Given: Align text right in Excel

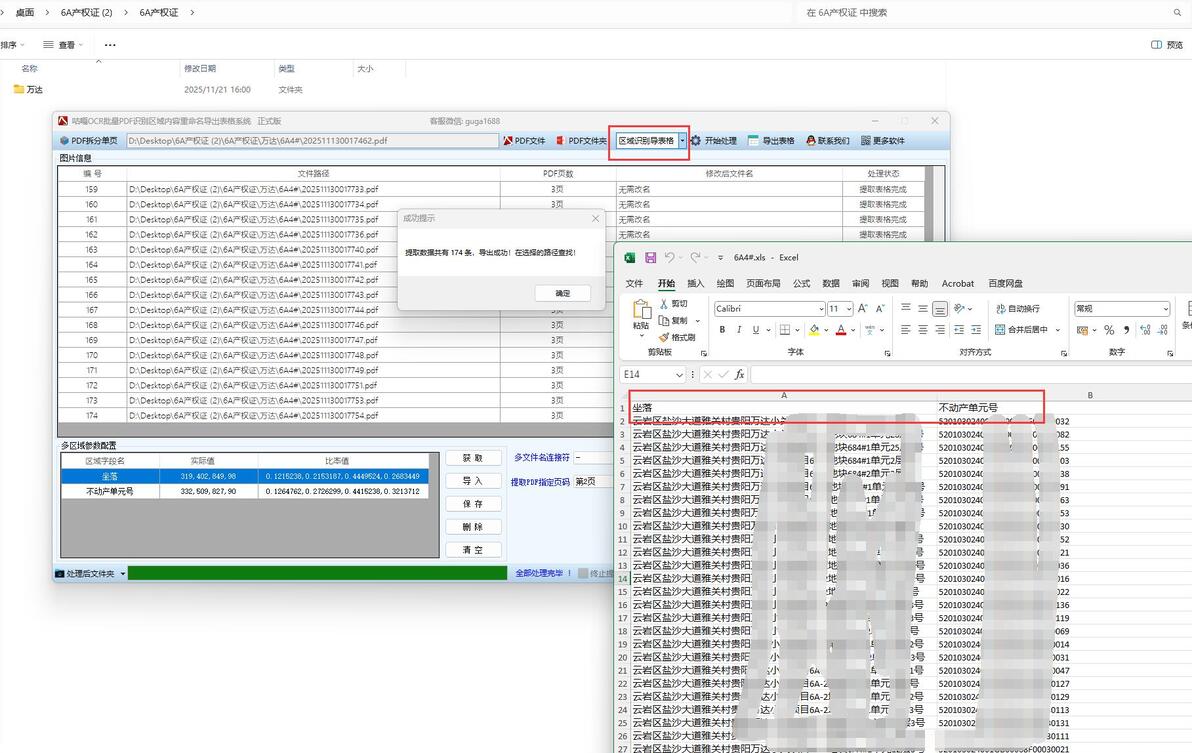Looking at the screenshot, I should (x=940, y=330).
